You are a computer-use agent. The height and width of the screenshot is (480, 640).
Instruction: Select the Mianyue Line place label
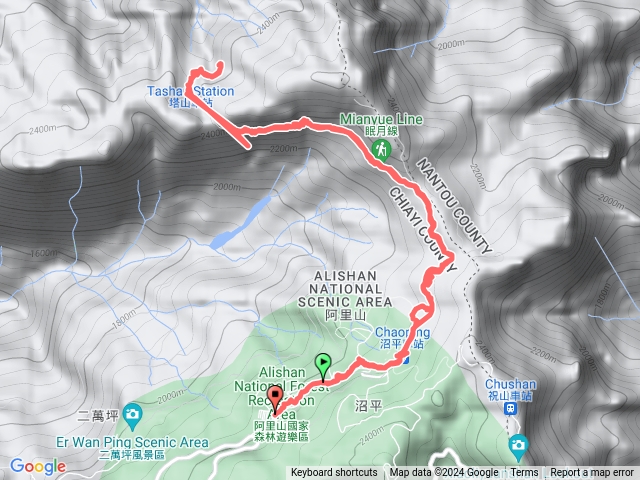[x=382, y=124]
